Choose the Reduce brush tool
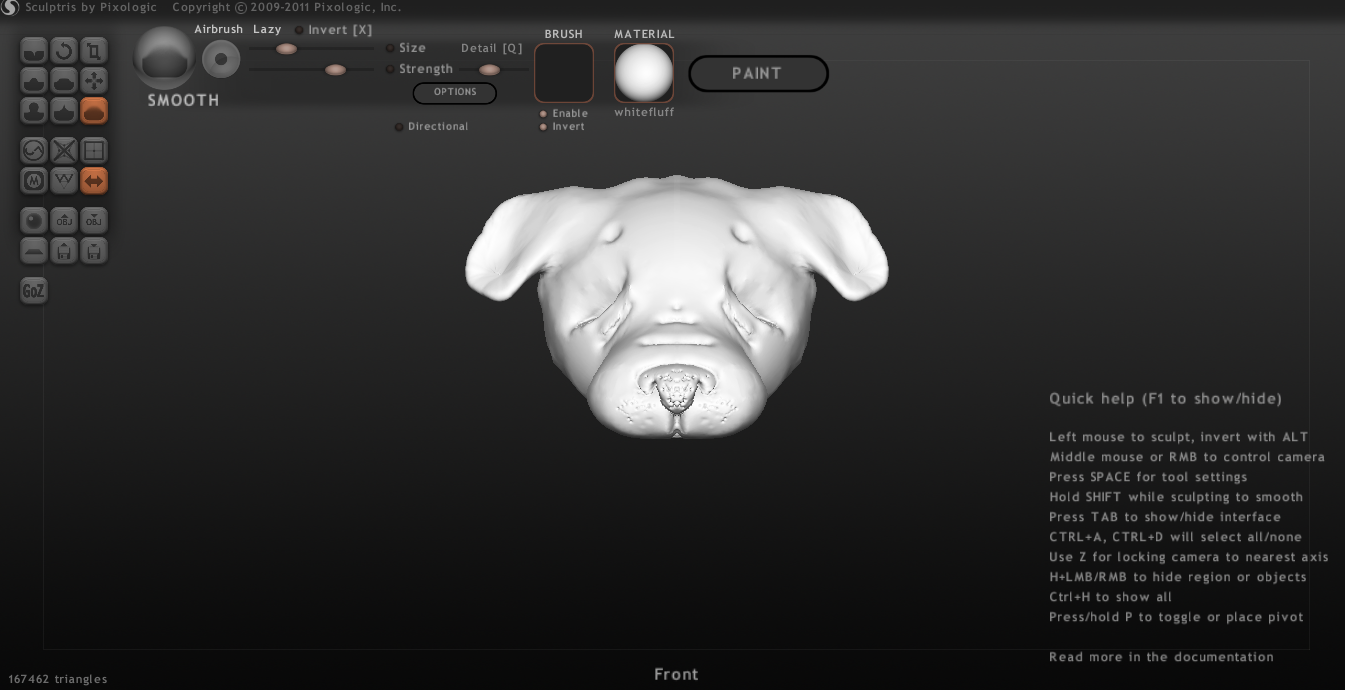 coord(34,151)
